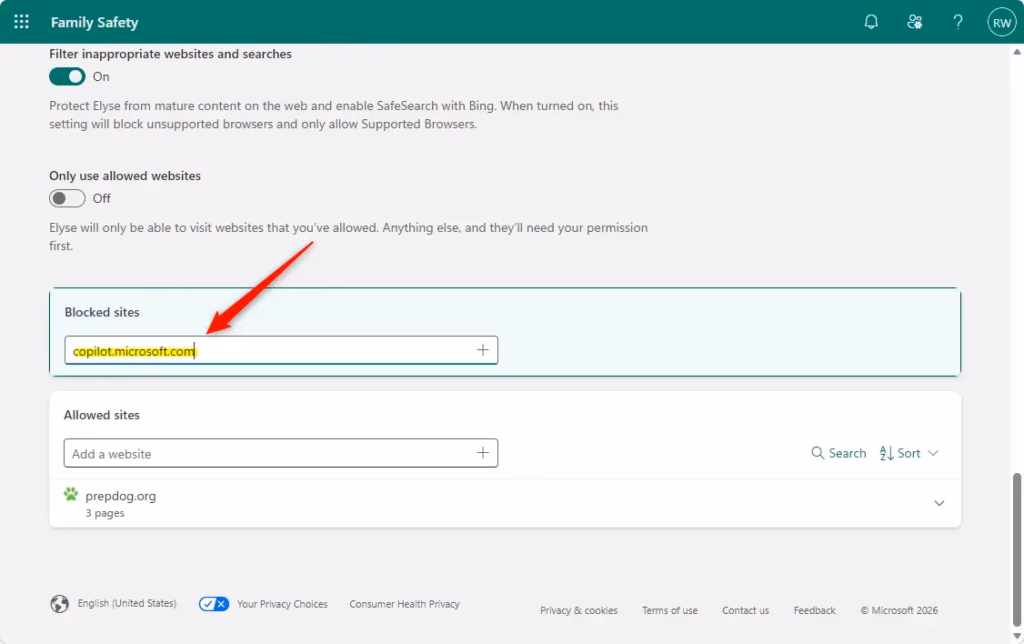Add blocked site with plus icon
Image resolution: width=1024 pixels, height=644 pixels.
(483, 350)
